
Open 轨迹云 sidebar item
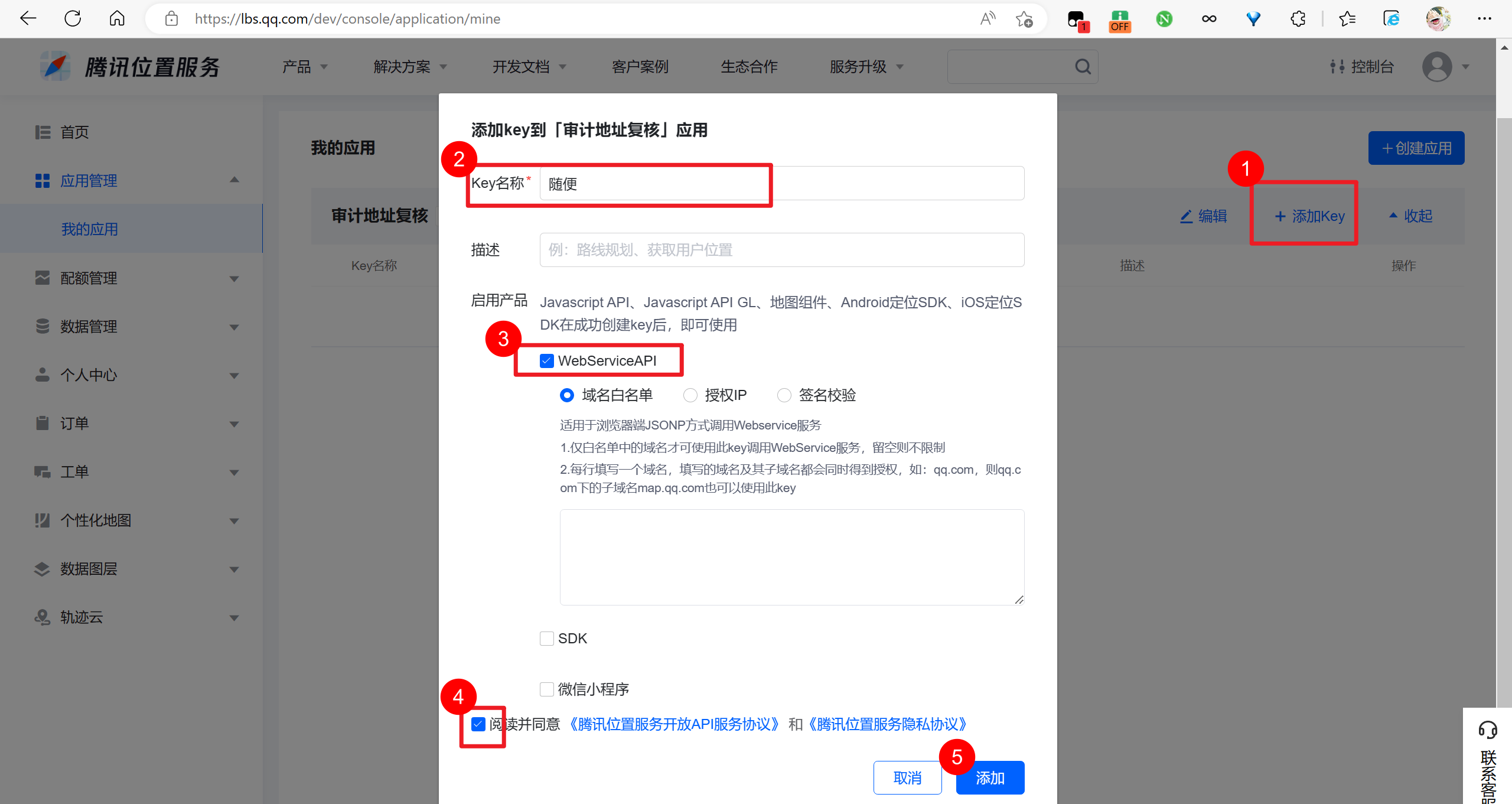(82, 617)
